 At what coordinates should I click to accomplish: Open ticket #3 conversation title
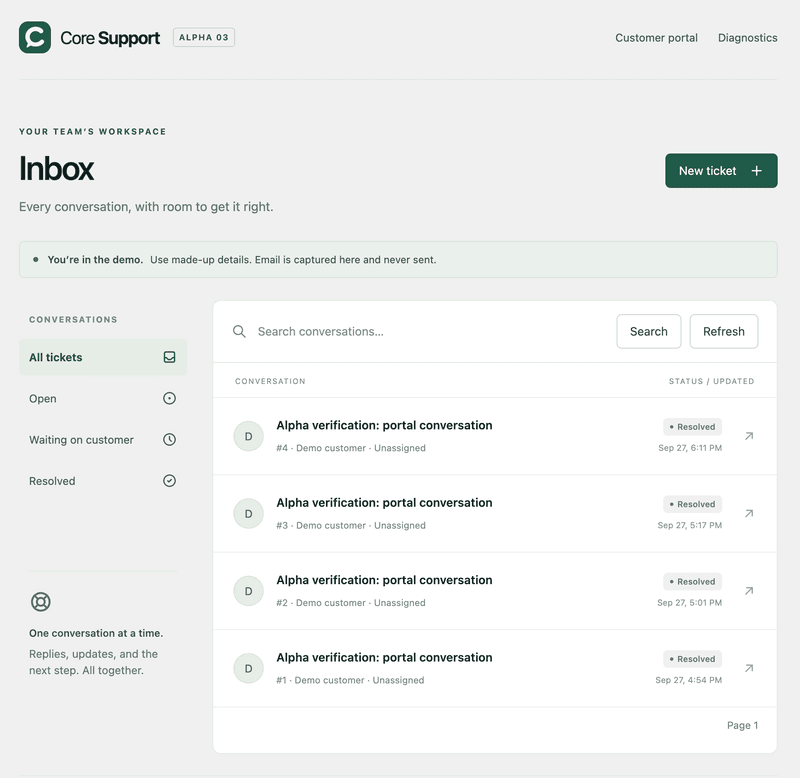[384, 503]
